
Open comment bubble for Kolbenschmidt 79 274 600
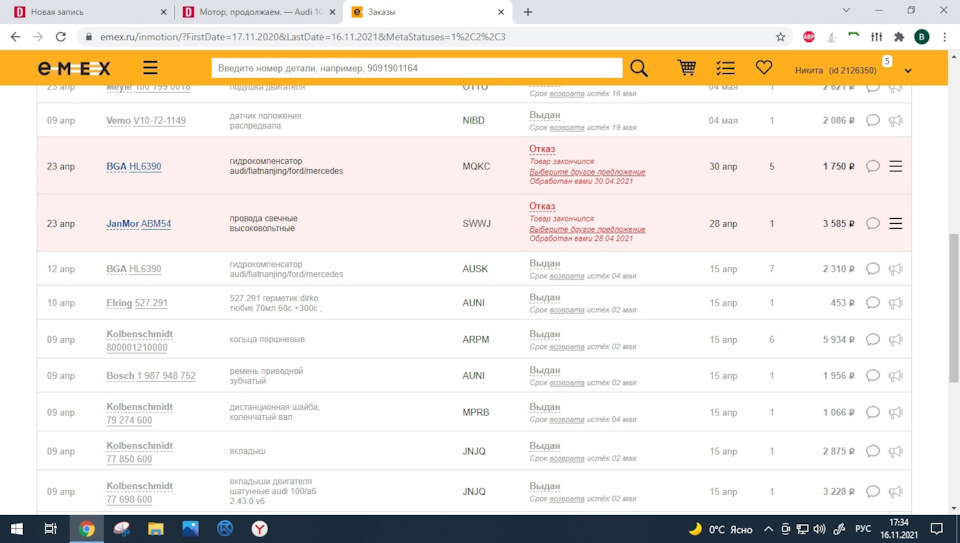tap(872, 413)
